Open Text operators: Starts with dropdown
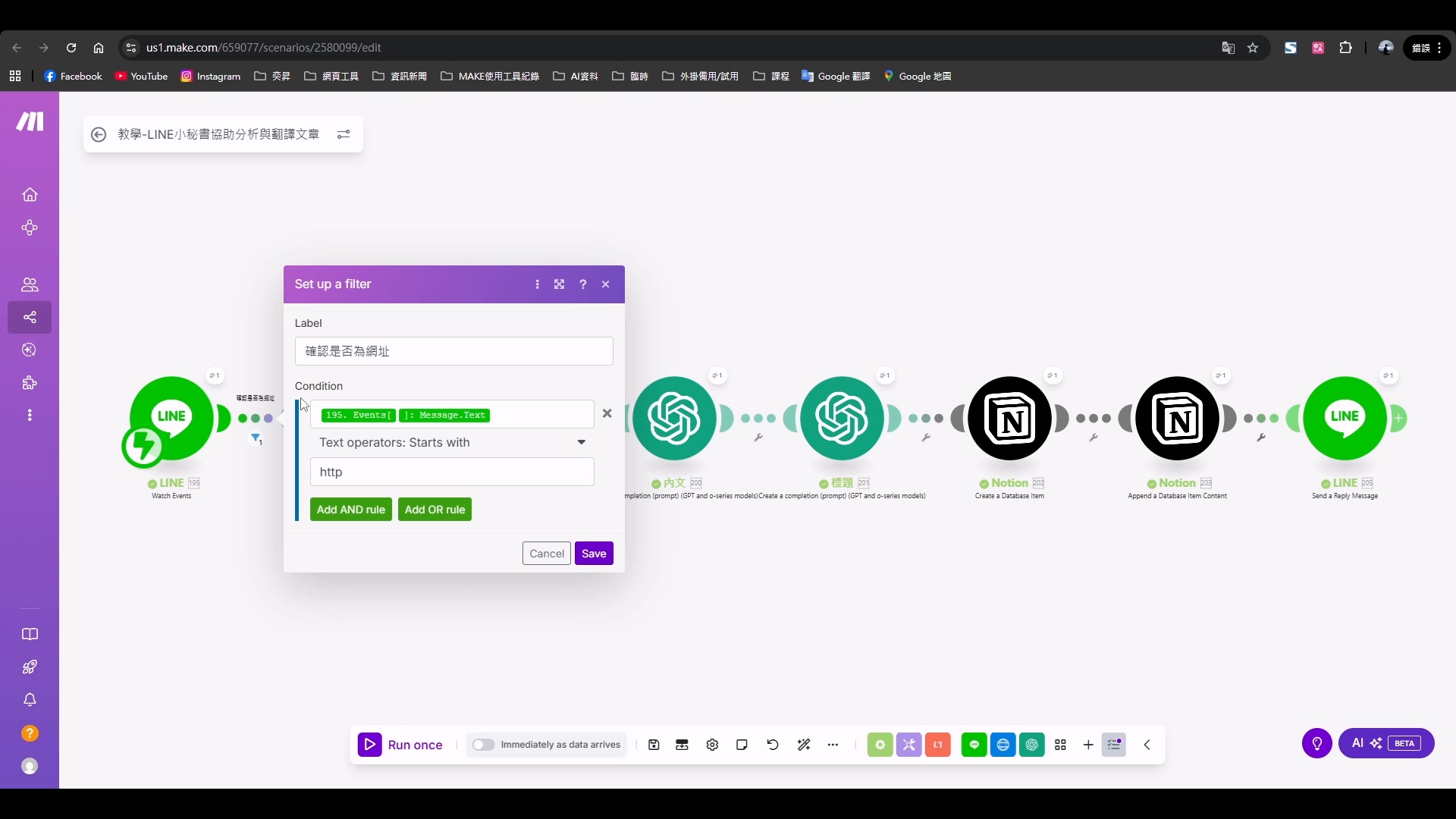1456x819 pixels. pos(452,442)
